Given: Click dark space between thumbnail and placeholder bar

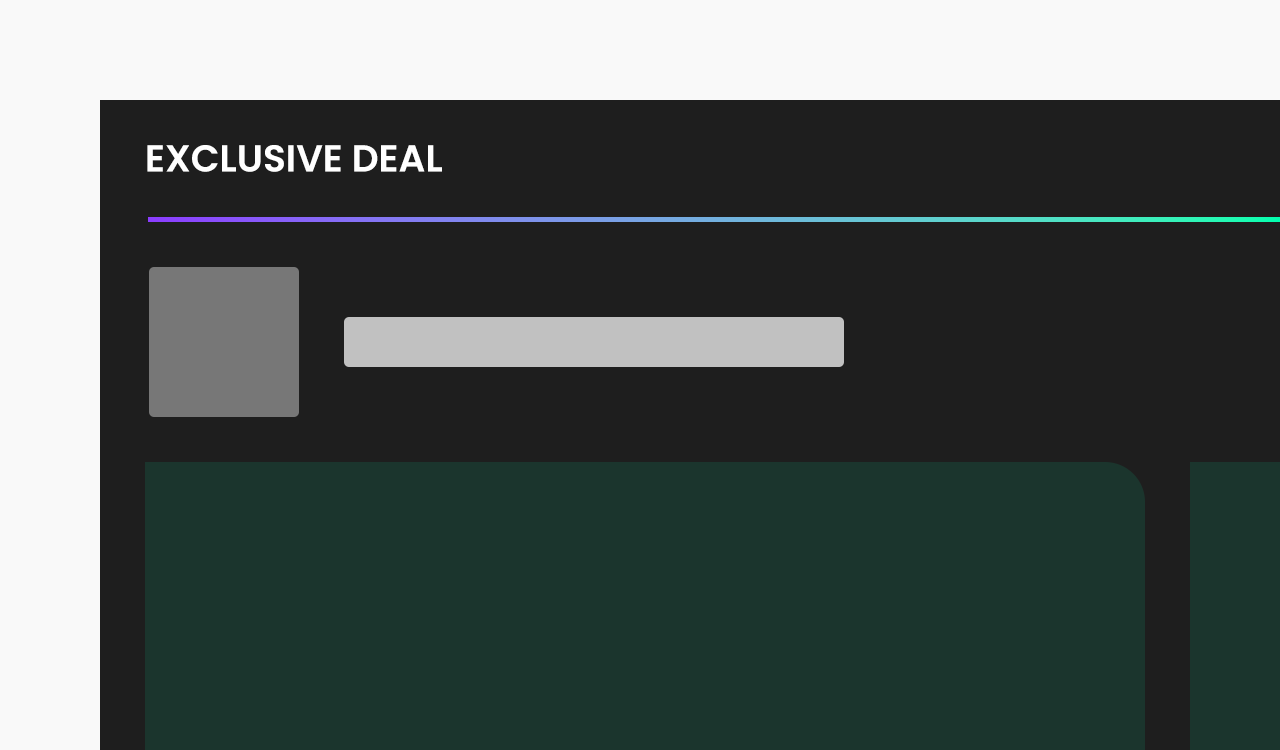Looking at the screenshot, I should 321,342.
